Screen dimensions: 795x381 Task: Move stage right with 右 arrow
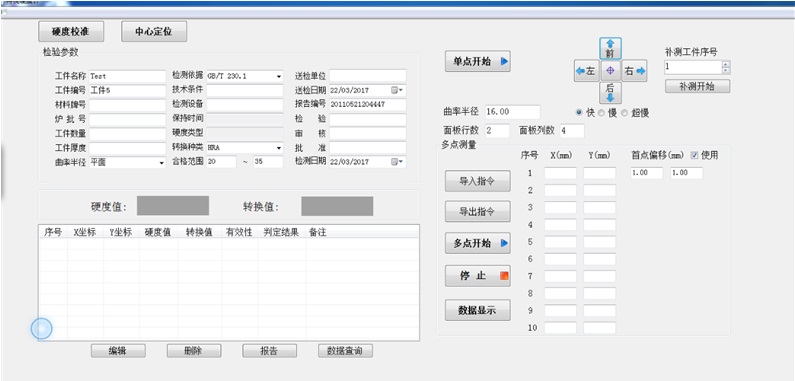(x=634, y=72)
